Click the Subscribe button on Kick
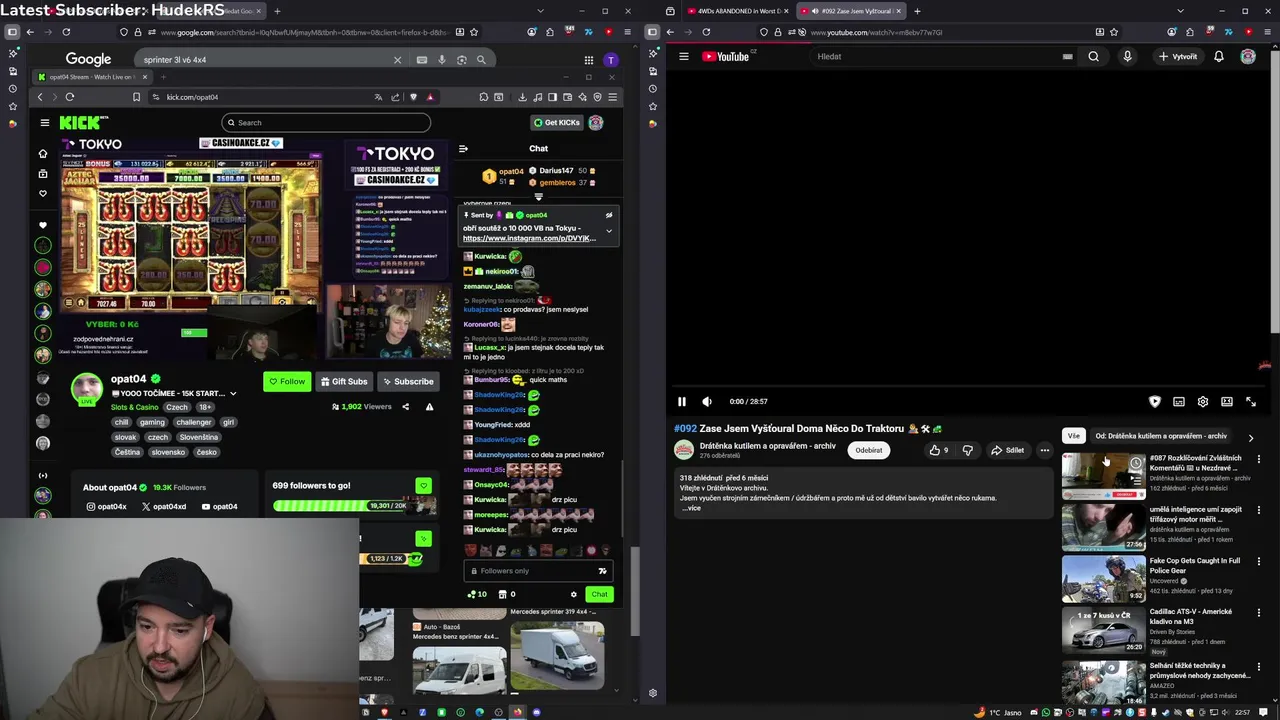 click(x=407, y=381)
